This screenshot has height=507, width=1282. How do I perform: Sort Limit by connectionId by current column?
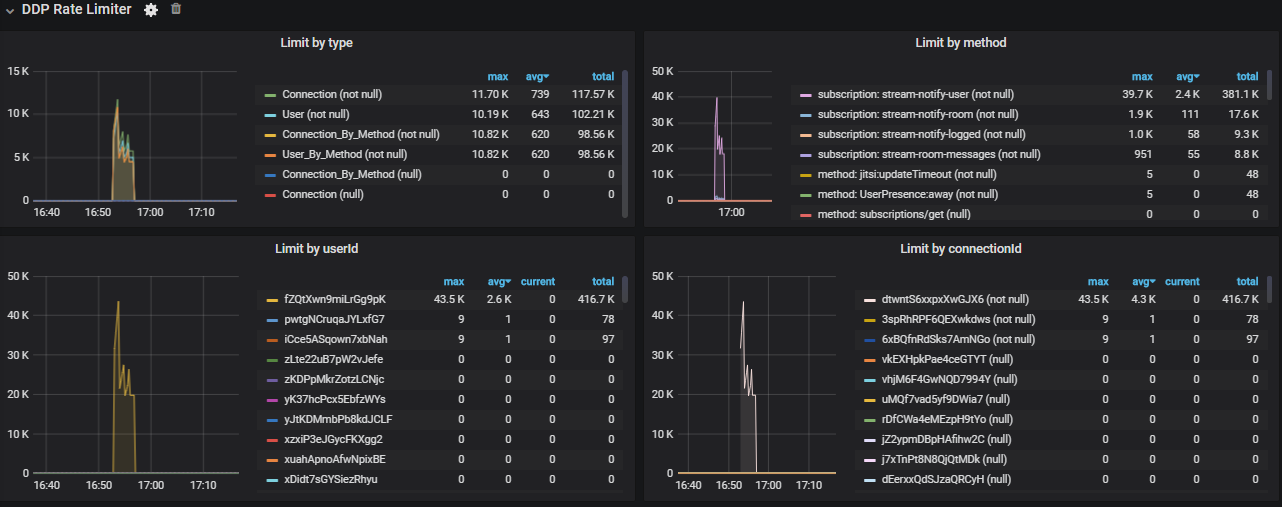(1182, 282)
